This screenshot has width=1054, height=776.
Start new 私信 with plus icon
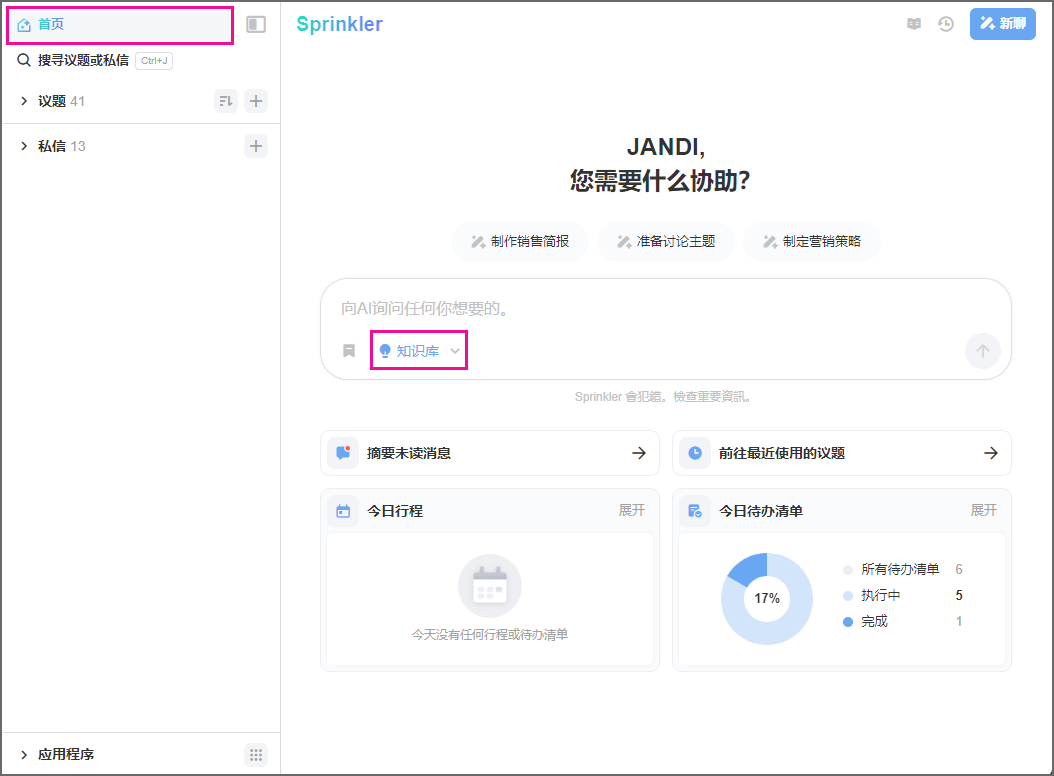click(256, 146)
